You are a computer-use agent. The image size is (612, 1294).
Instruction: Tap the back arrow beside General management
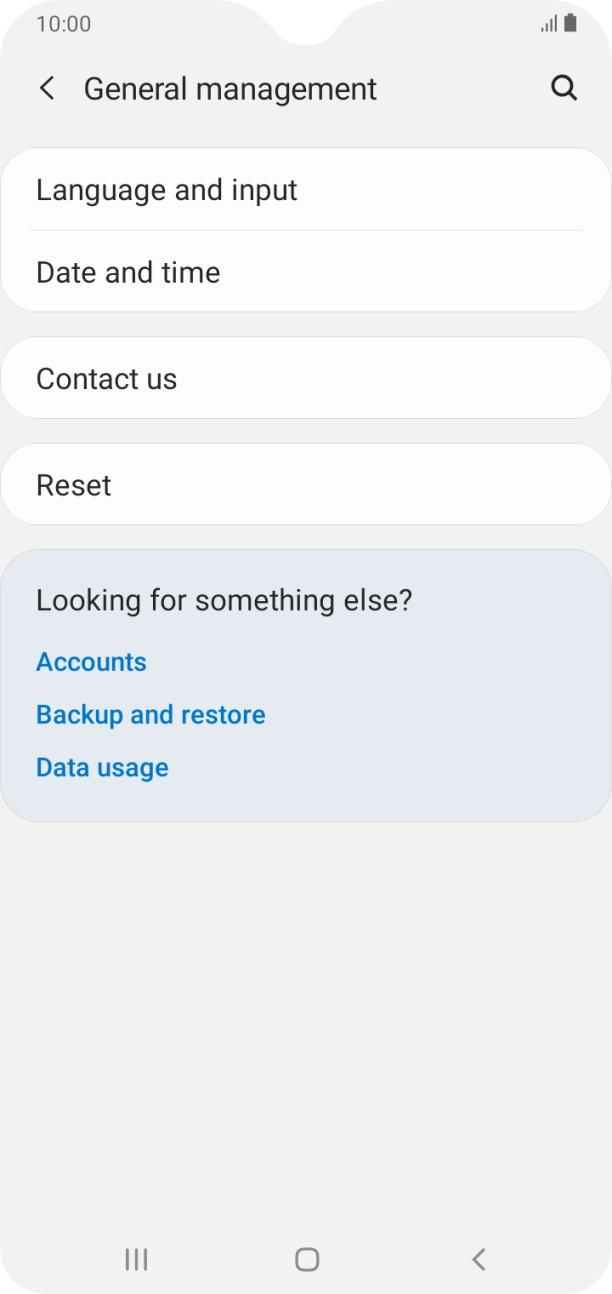pos(47,88)
